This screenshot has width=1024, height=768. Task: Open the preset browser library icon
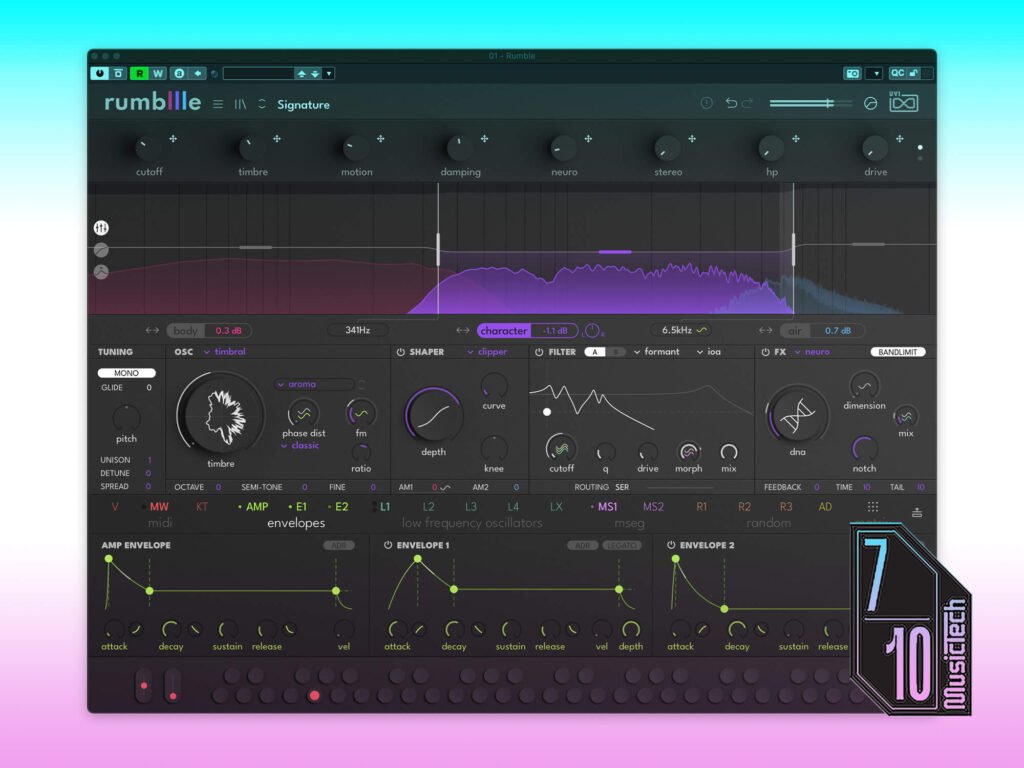tap(240, 104)
